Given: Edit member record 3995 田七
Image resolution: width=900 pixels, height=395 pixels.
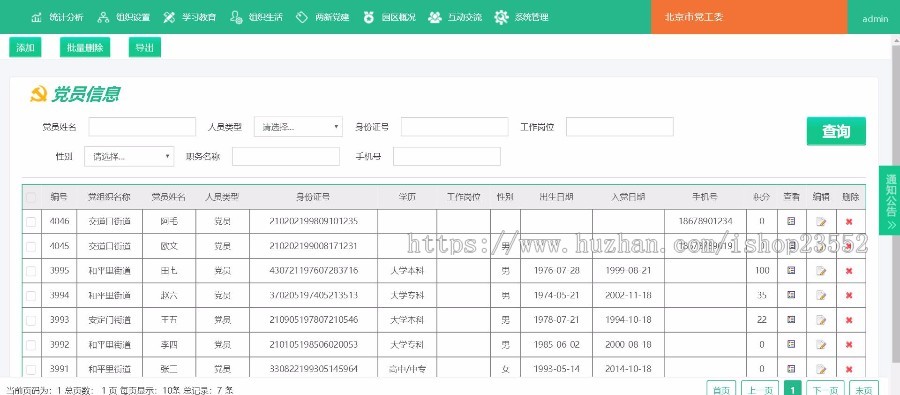Looking at the screenshot, I should pyautogui.click(x=821, y=271).
